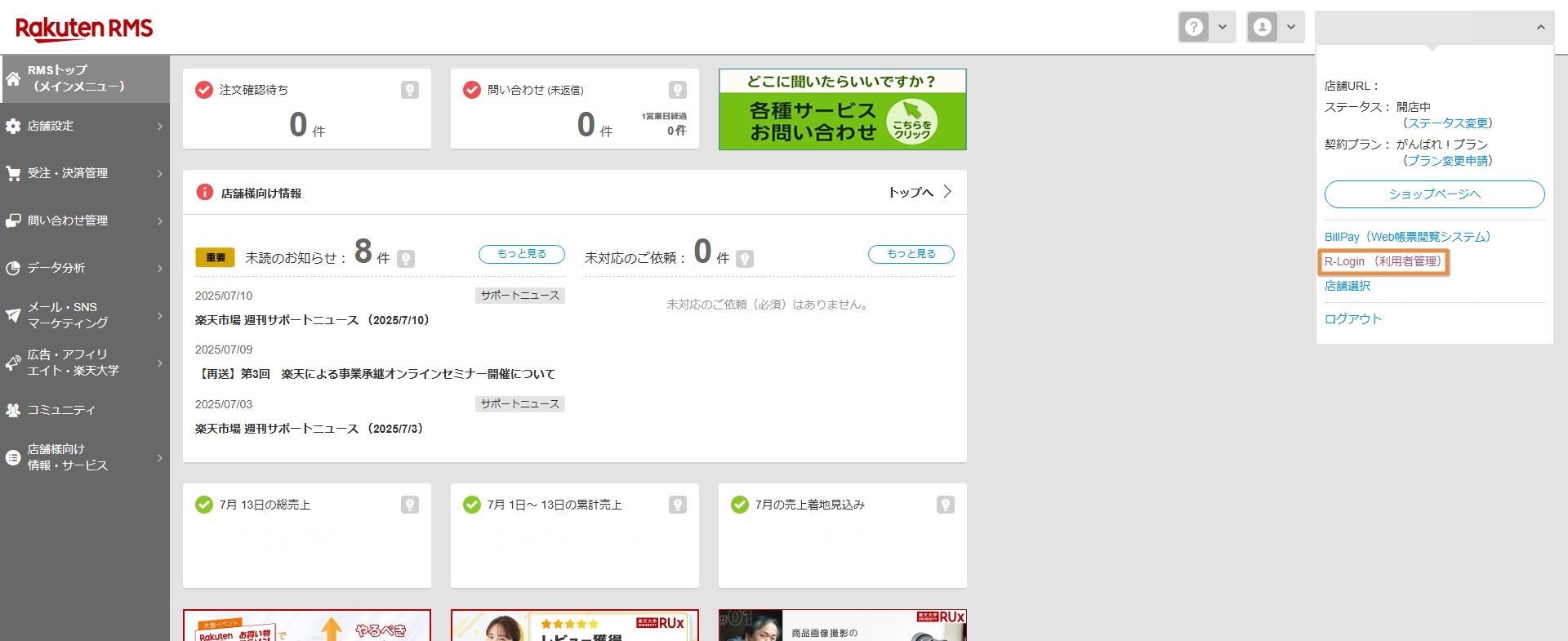Click the red check icon on 注文確認待ち
Image resolution: width=1568 pixels, height=641 pixels.
[x=204, y=90]
